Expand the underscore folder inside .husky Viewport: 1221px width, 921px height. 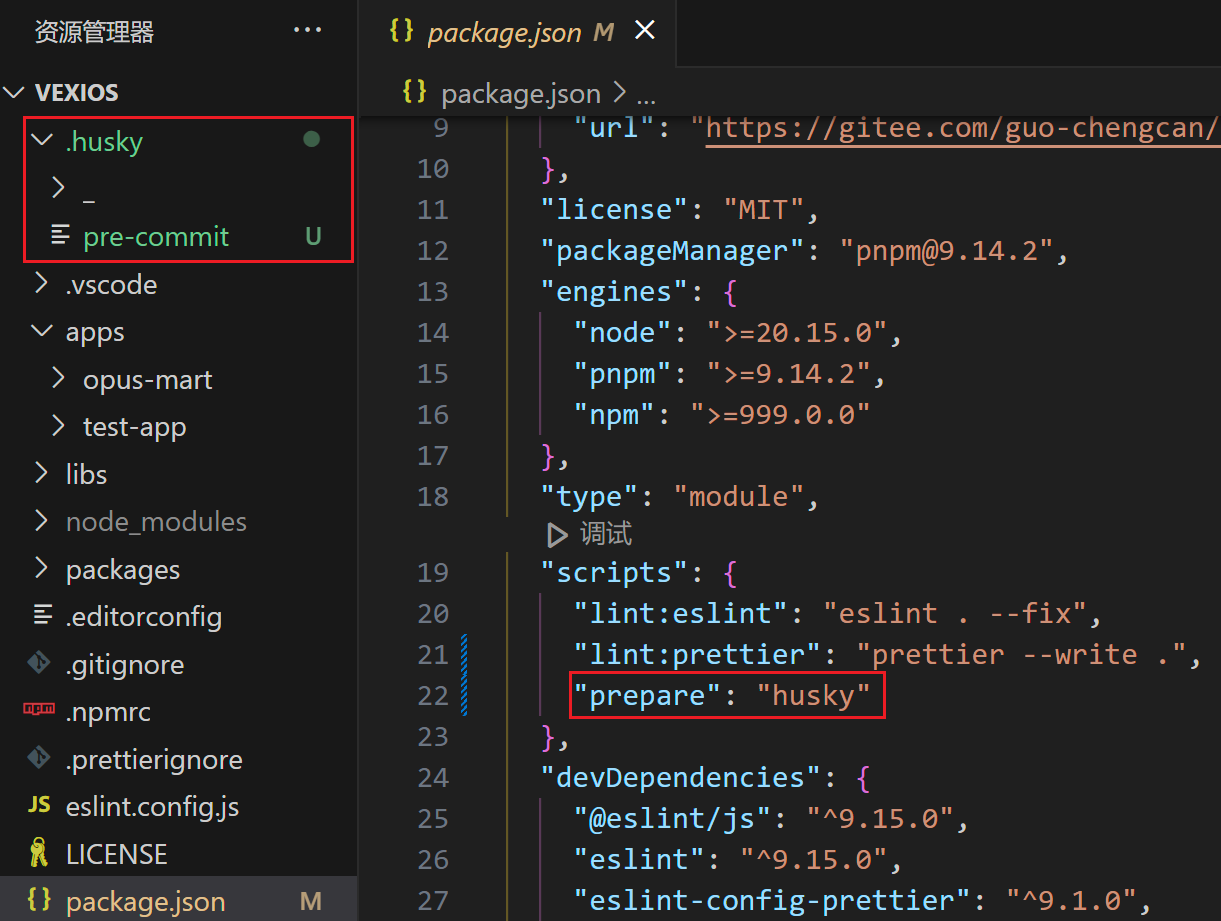58,188
